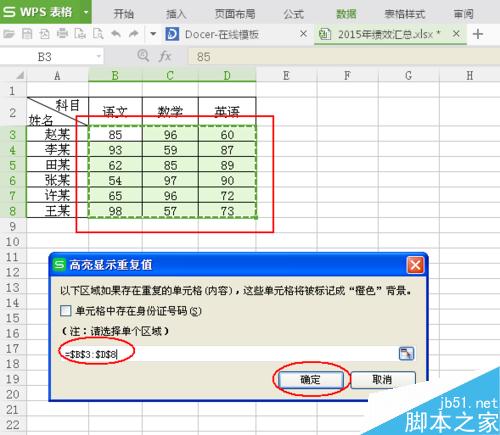500x435 pixels.
Task: Click the cell containing 许某
Action: pos(57,196)
